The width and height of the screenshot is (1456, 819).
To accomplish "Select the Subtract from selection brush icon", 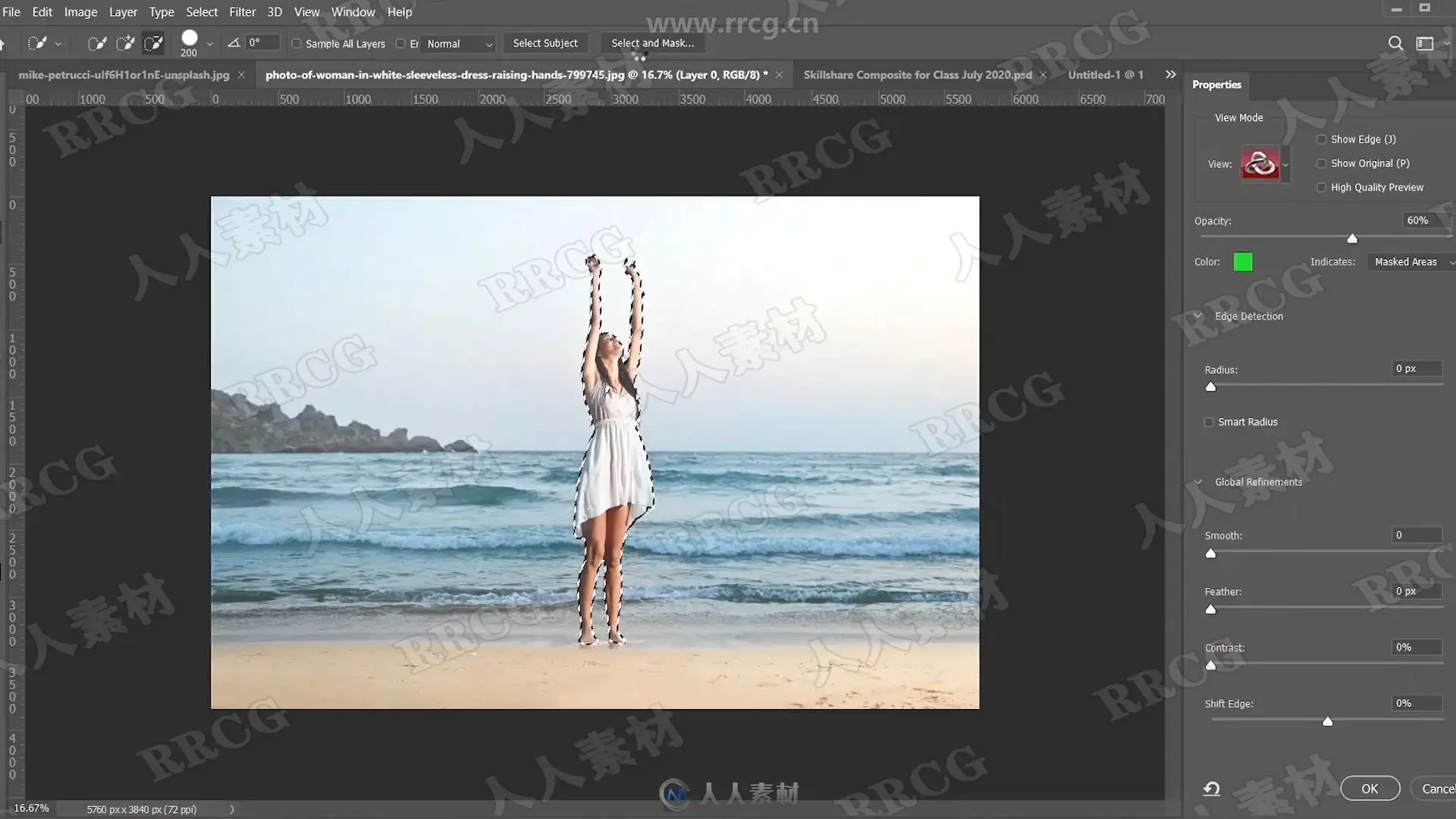I will [153, 43].
